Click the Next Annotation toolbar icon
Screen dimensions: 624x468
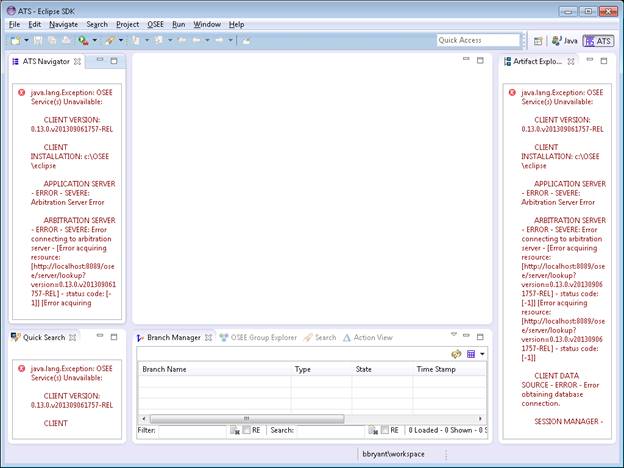pos(136,40)
